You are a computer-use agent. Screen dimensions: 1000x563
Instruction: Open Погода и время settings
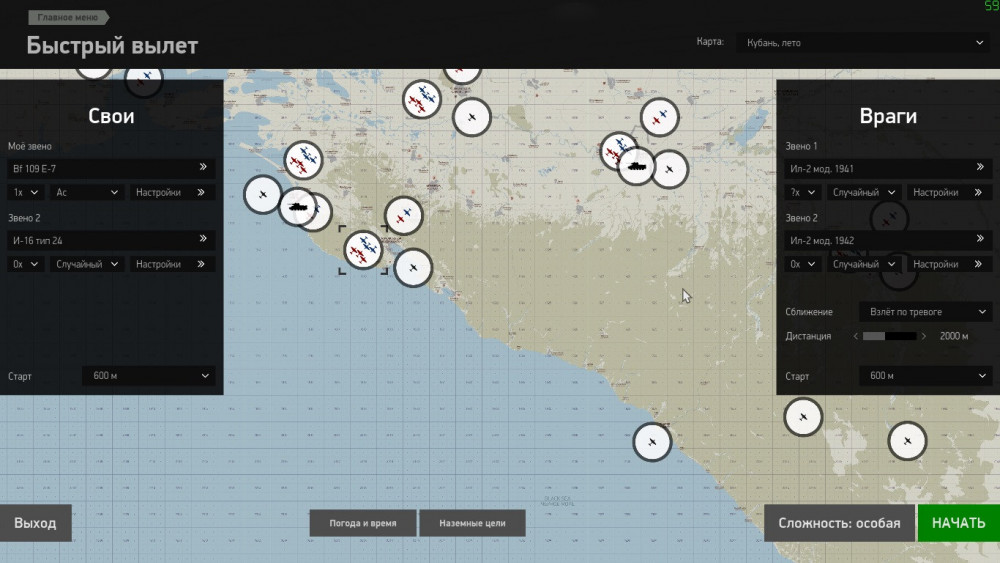(x=363, y=523)
